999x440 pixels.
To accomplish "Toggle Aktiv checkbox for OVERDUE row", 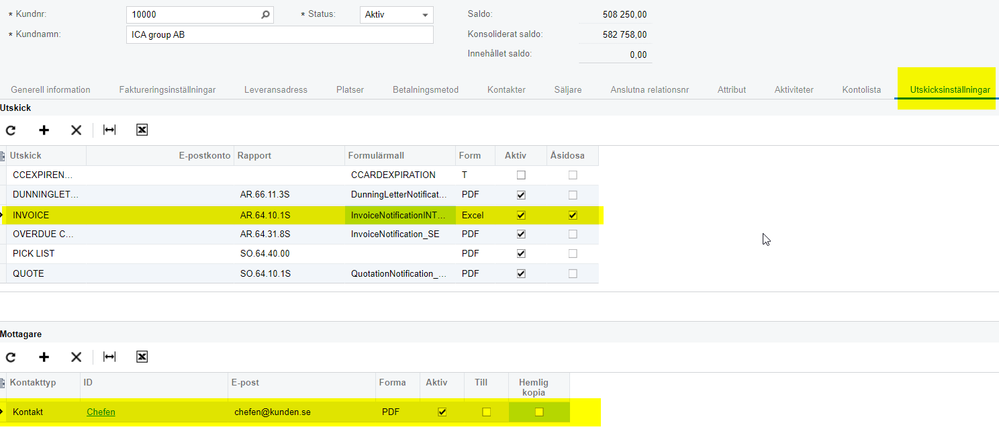I will point(521,234).
